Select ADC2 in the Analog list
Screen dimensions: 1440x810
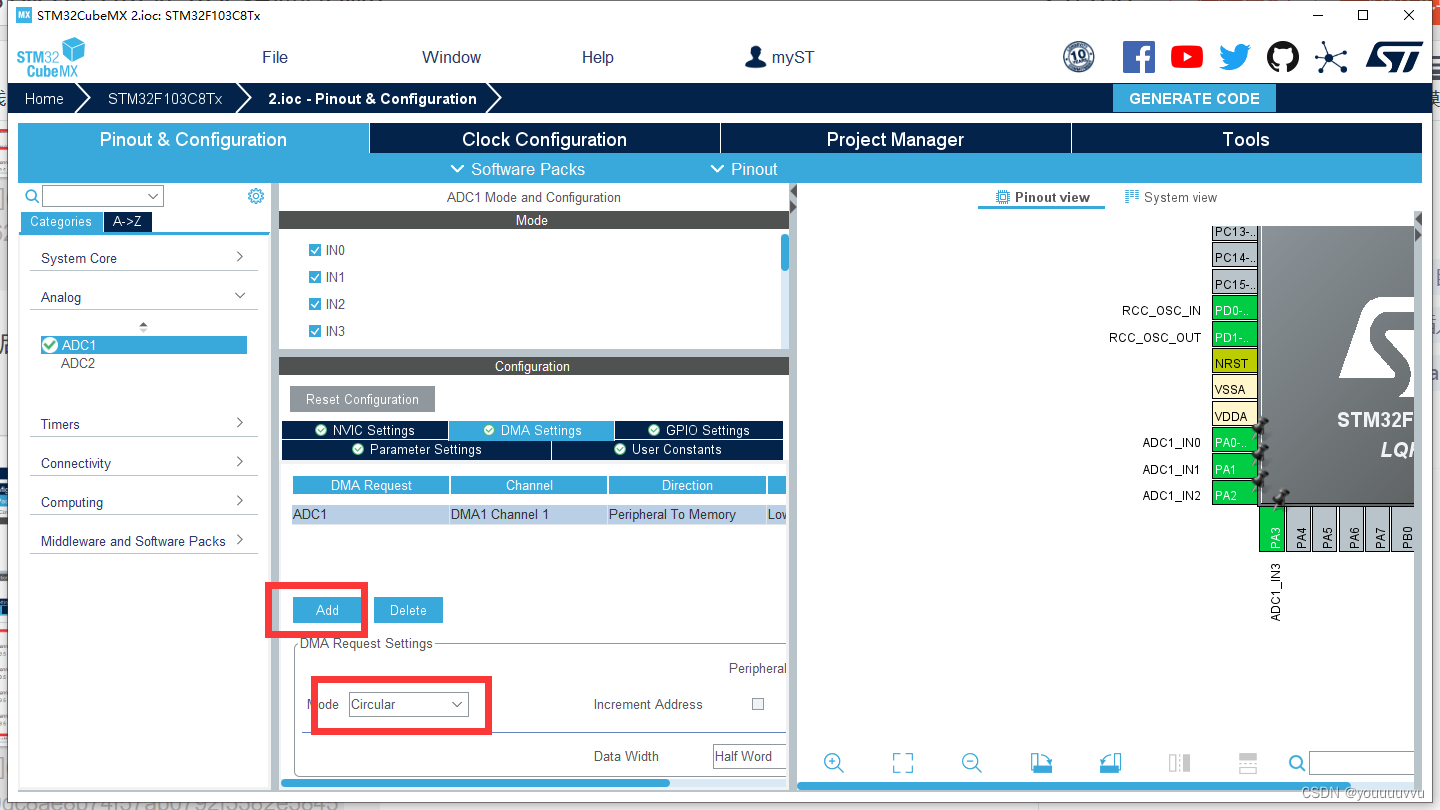[78, 363]
